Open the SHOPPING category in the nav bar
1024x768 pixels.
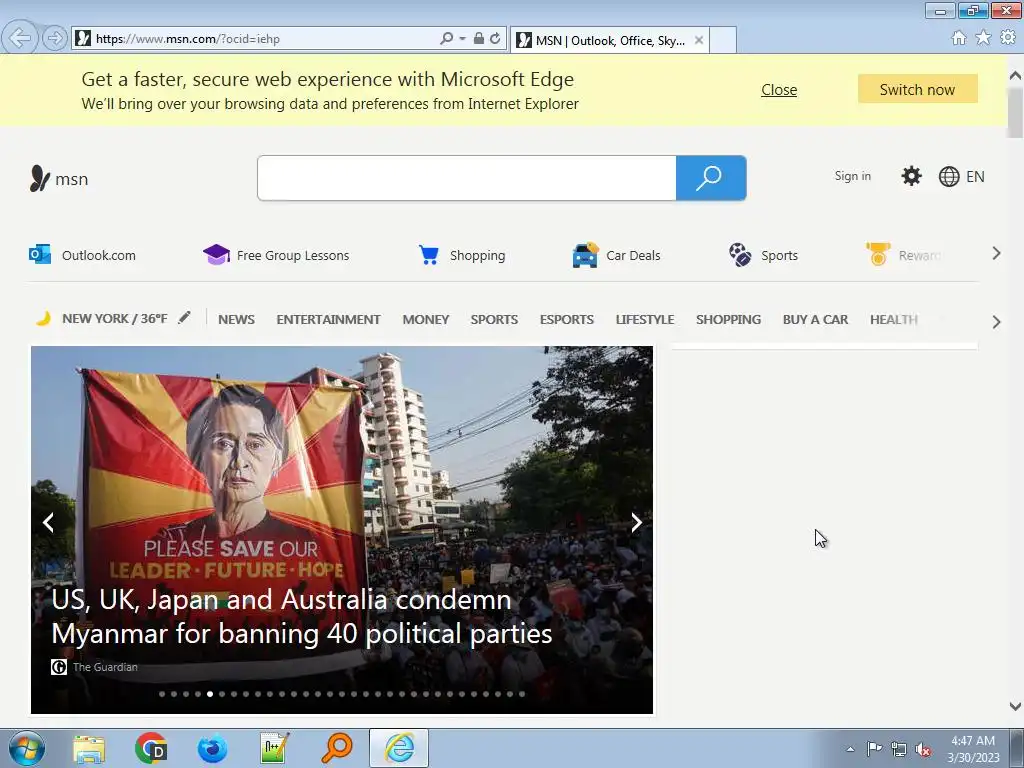click(x=728, y=319)
